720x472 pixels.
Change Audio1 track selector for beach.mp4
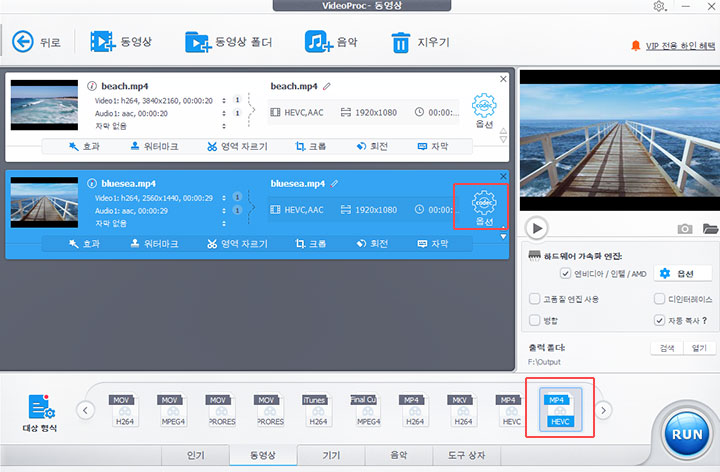[x=224, y=113]
